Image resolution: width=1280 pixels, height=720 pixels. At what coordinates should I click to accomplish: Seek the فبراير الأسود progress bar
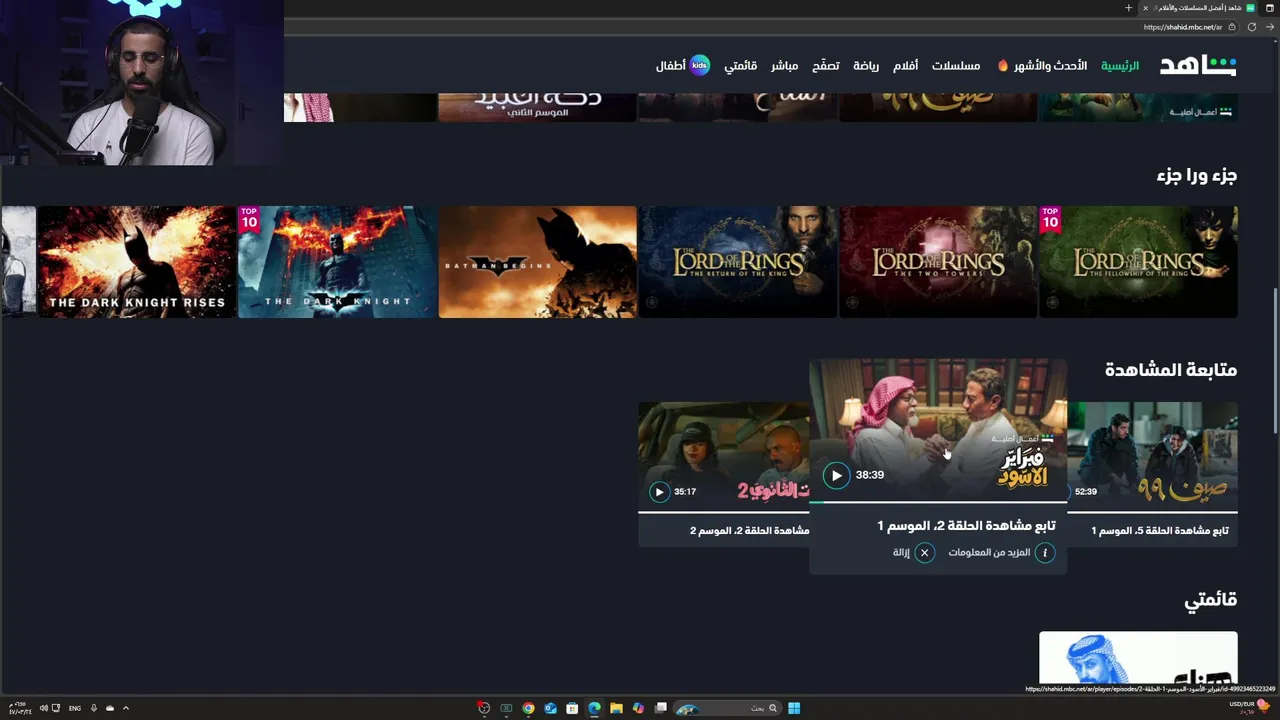click(x=938, y=502)
